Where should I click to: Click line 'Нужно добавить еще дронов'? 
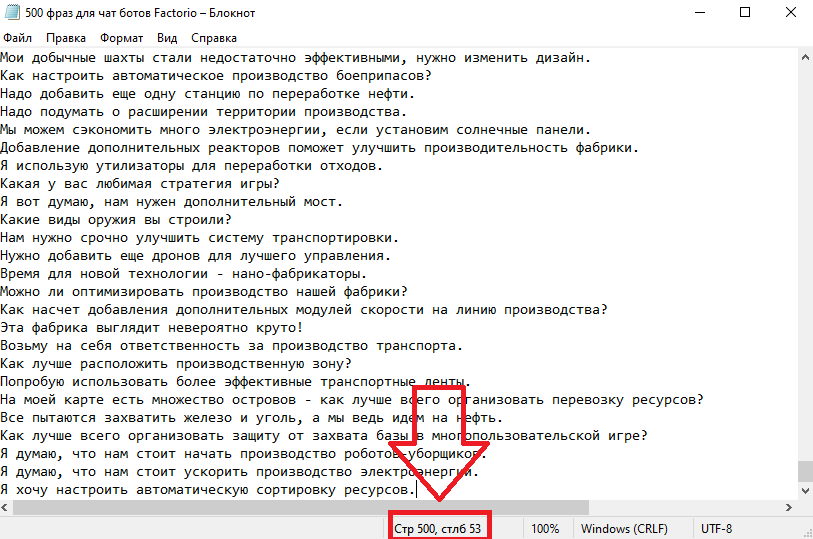pyautogui.click(x=195, y=256)
